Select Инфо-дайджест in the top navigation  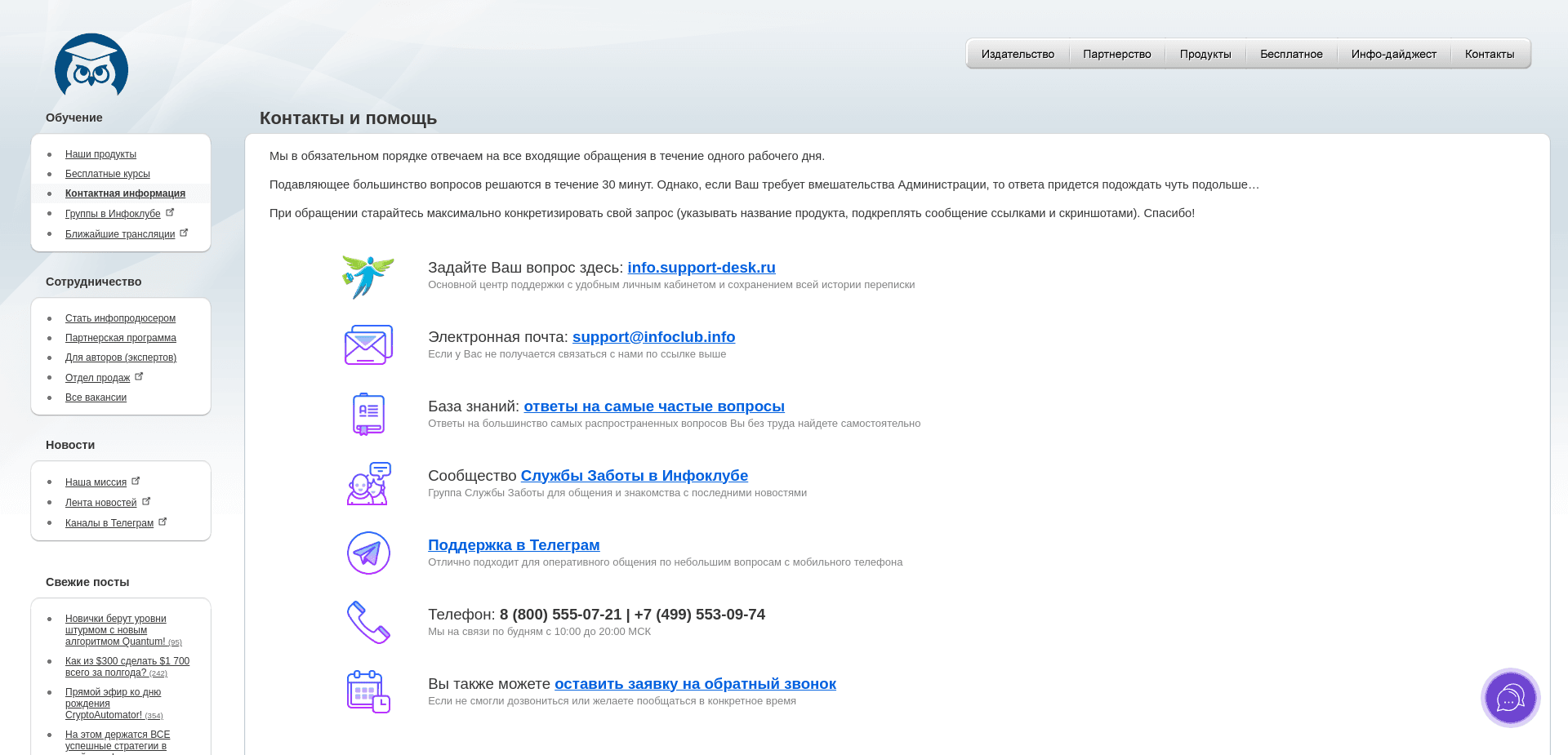coord(1393,54)
